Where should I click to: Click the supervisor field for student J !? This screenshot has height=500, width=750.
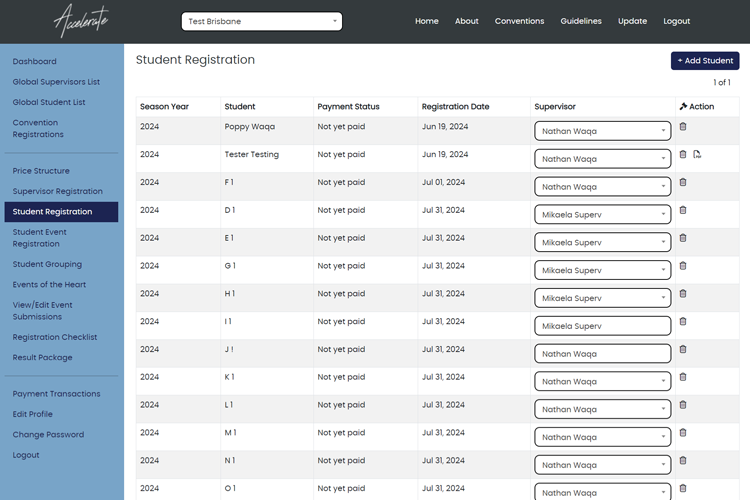(602, 354)
